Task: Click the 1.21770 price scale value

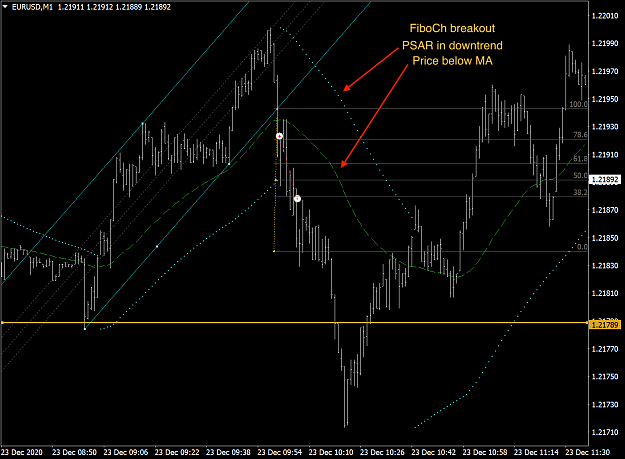Action: (x=605, y=349)
